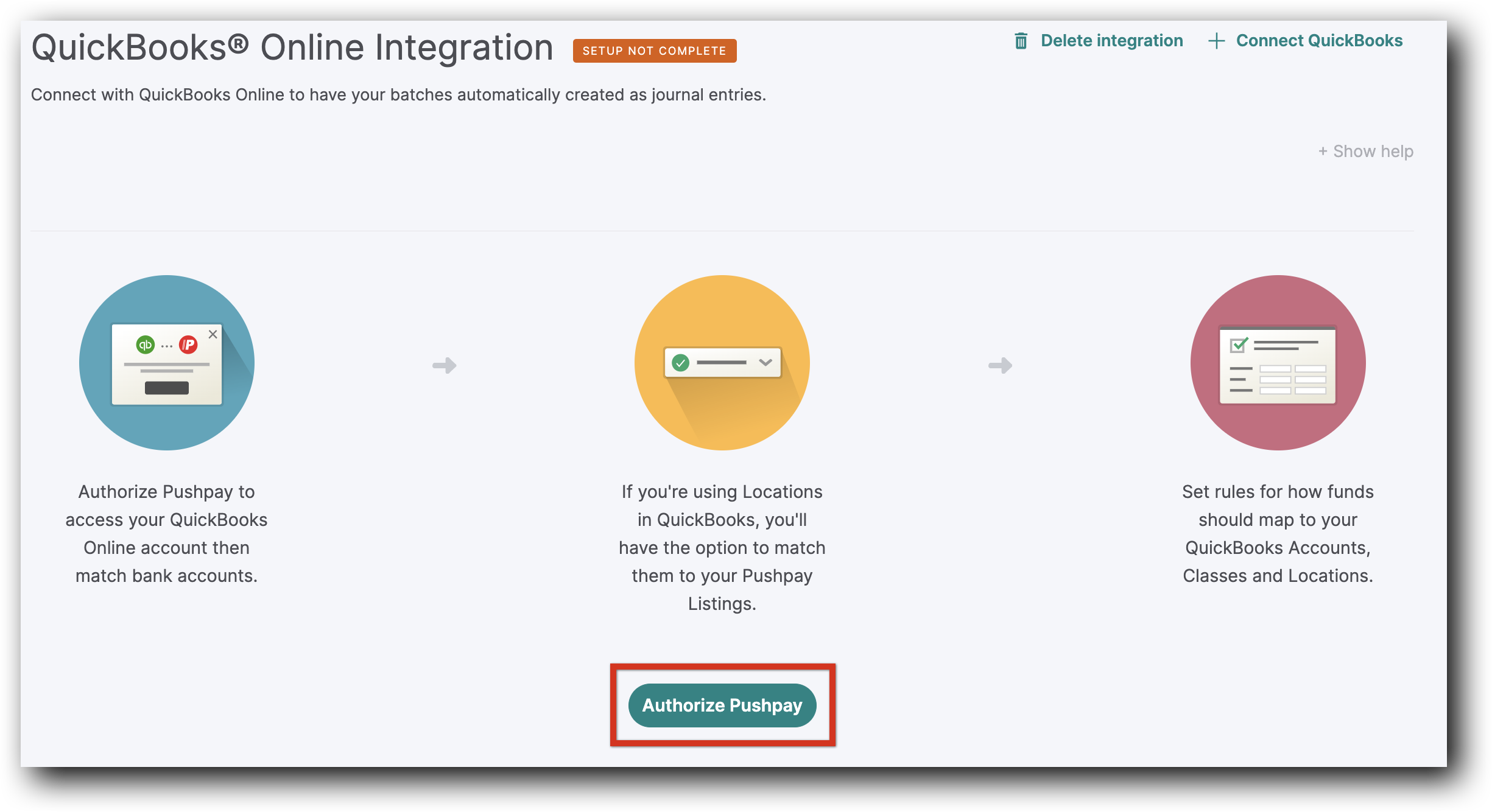Click the blue authorize step circle illustration
Image resolution: width=1492 pixels, height=812 pixels.
[x=167, y=363]
